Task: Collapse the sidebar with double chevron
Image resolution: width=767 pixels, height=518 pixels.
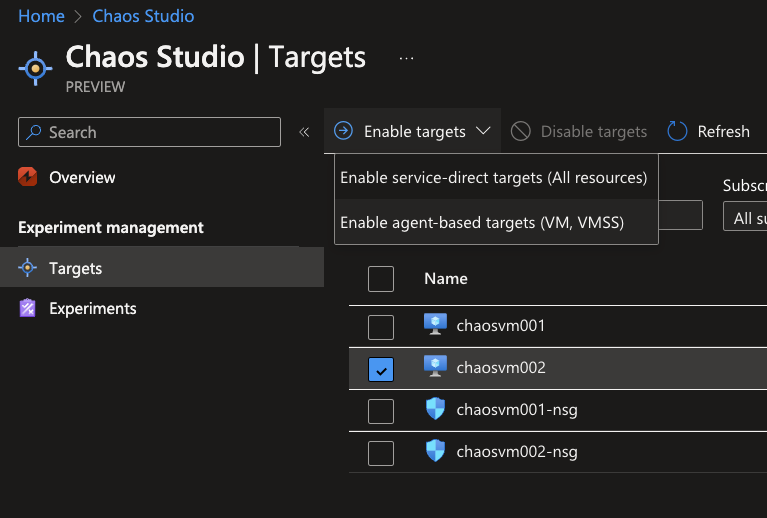Action: pos(304,132)
